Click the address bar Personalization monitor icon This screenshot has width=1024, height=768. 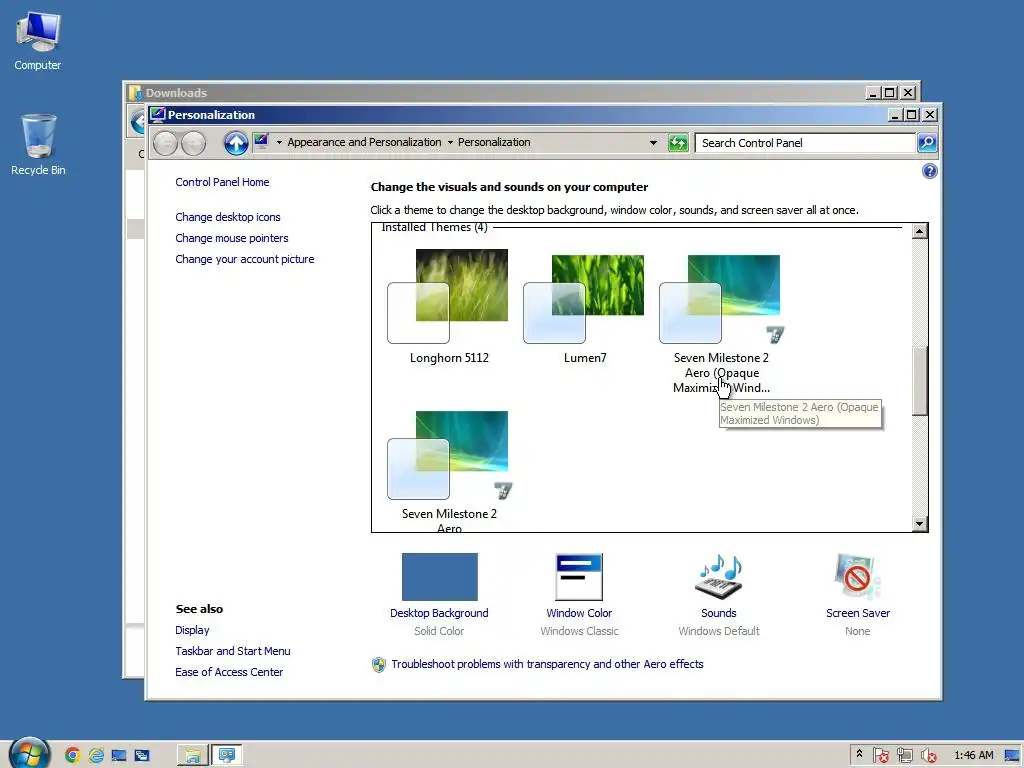[x=261, y=141]
